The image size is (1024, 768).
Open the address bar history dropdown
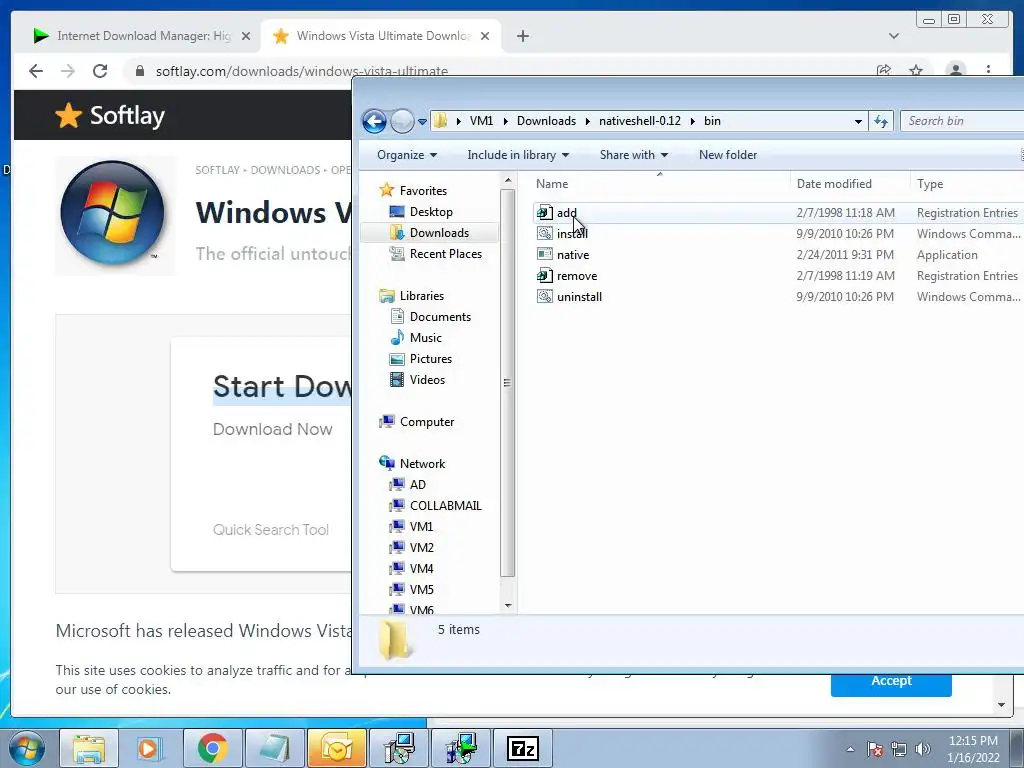tap(857, 121)
